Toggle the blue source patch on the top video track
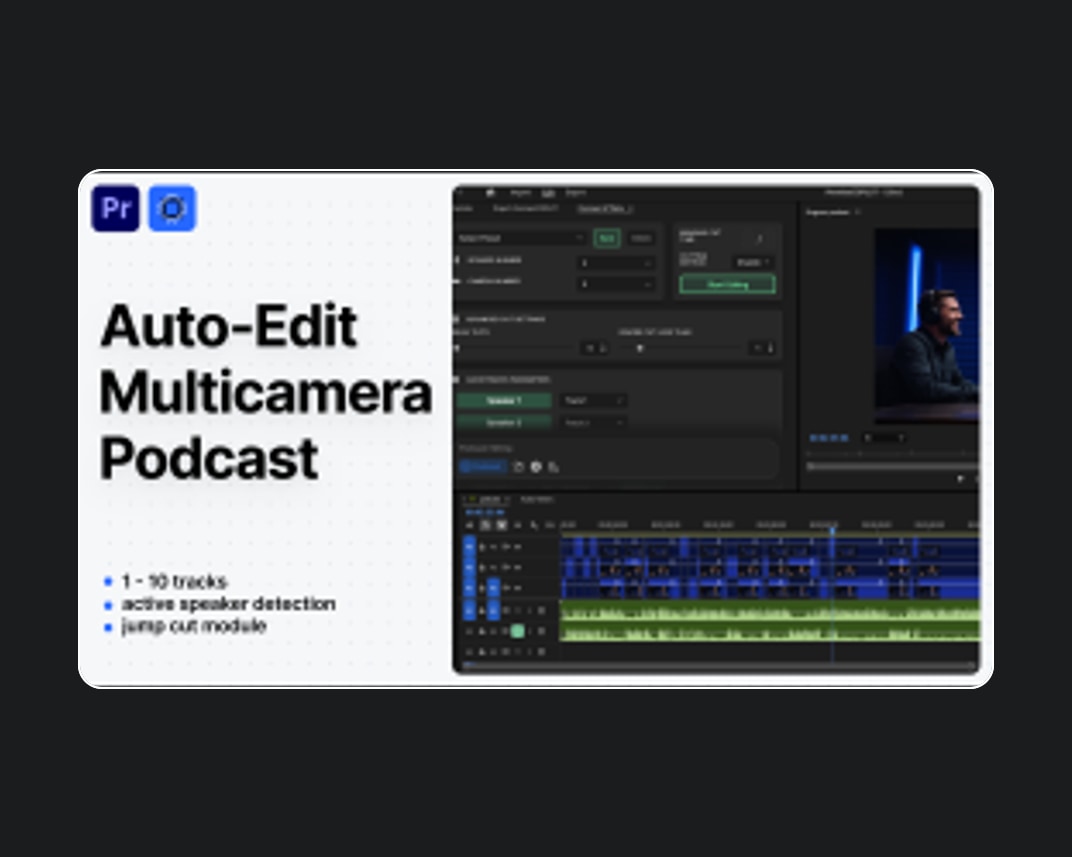Image resolution: width=1072 pixels, height=857 pixels. pos(469,547)
